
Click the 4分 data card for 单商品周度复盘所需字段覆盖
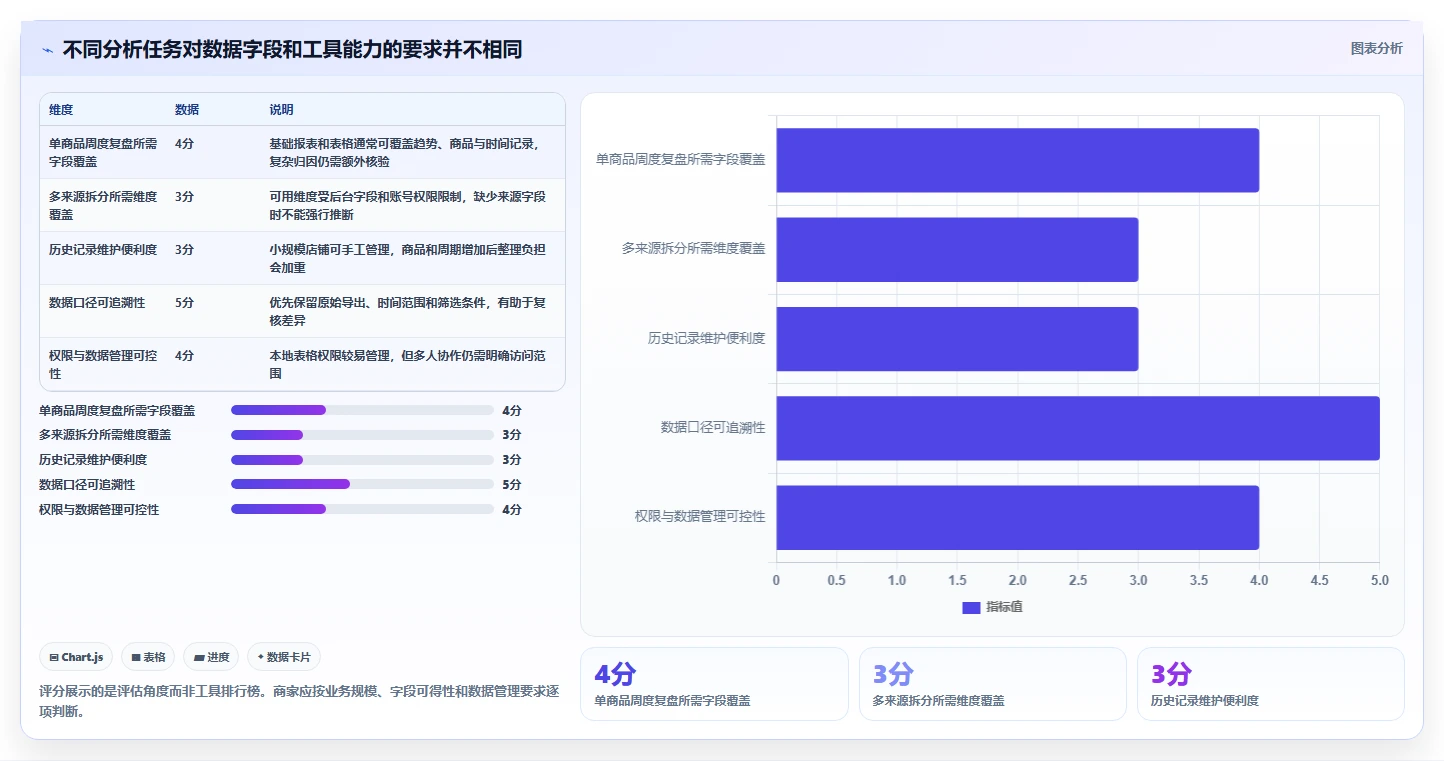[x=714, y=684]
